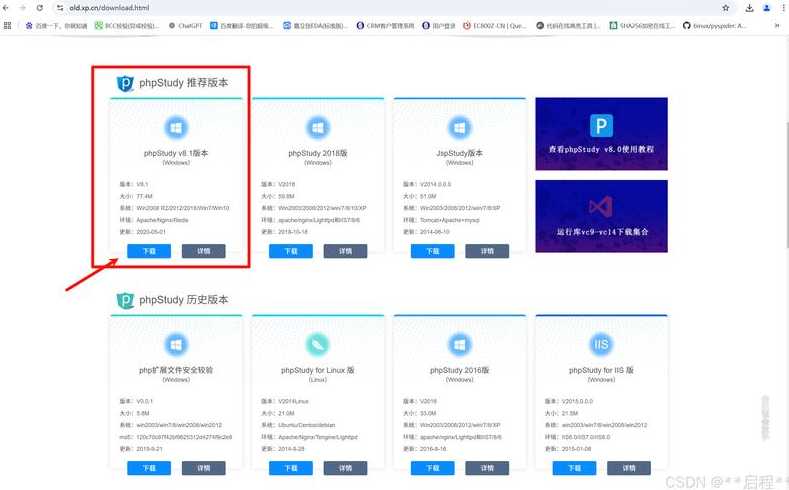This screenshot has width=789, height=490.
Task: Download phpStudy for Linux 版
Action: pos(291,468)
